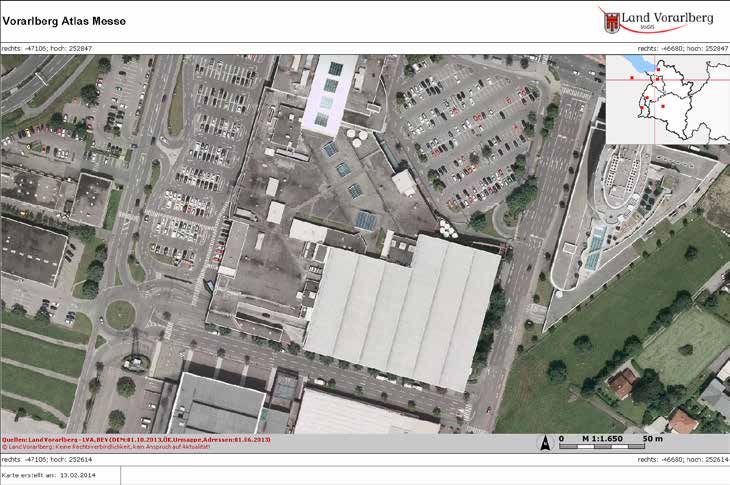Screen dimensions: 730x485
Task: Click the roundabout on the map
Action: [121, 315]
